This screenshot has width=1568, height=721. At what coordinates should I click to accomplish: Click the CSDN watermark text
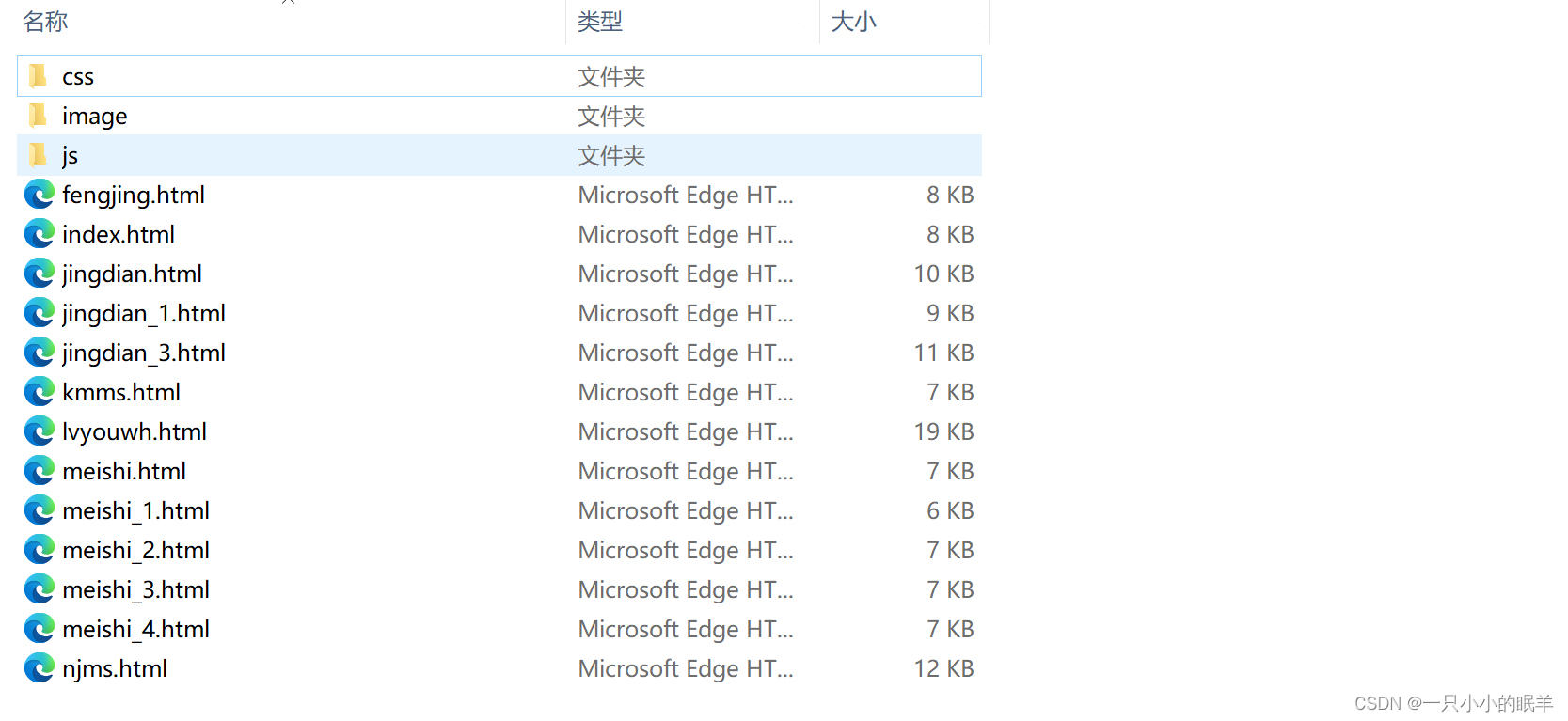(x=1449, y=703)
